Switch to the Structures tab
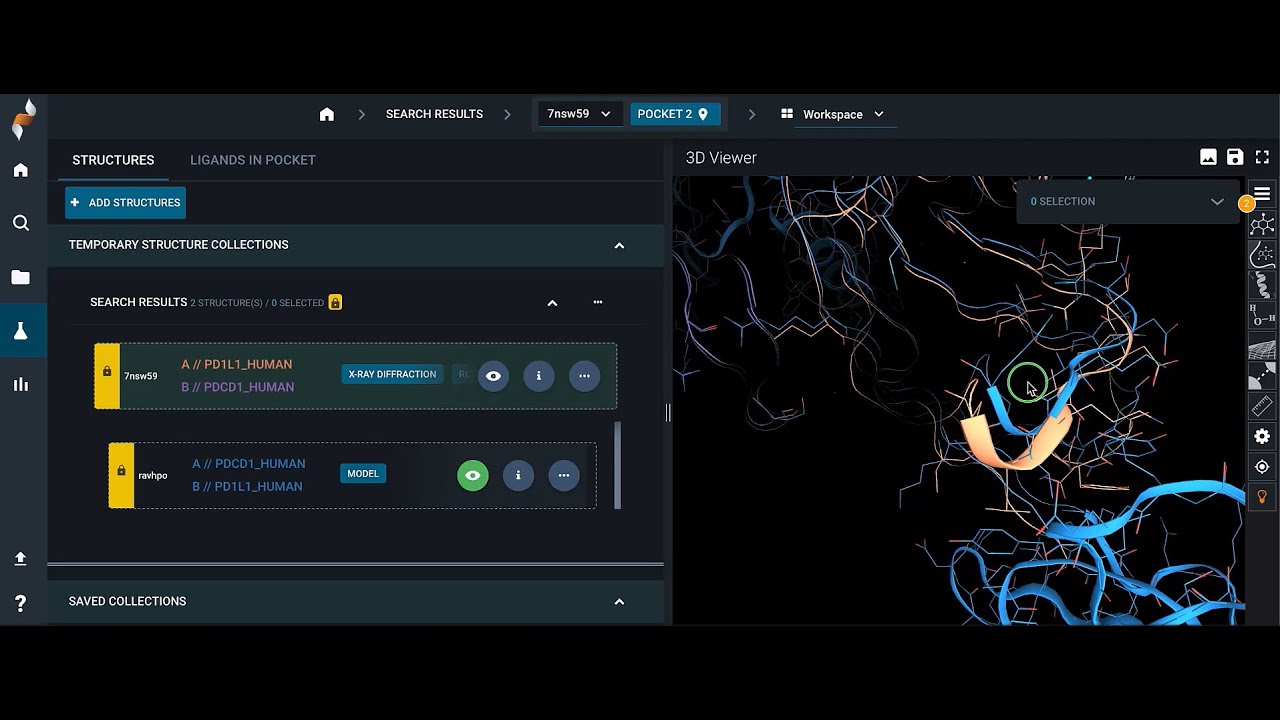Screen dimensions: 1280x720 coord(113,160)
